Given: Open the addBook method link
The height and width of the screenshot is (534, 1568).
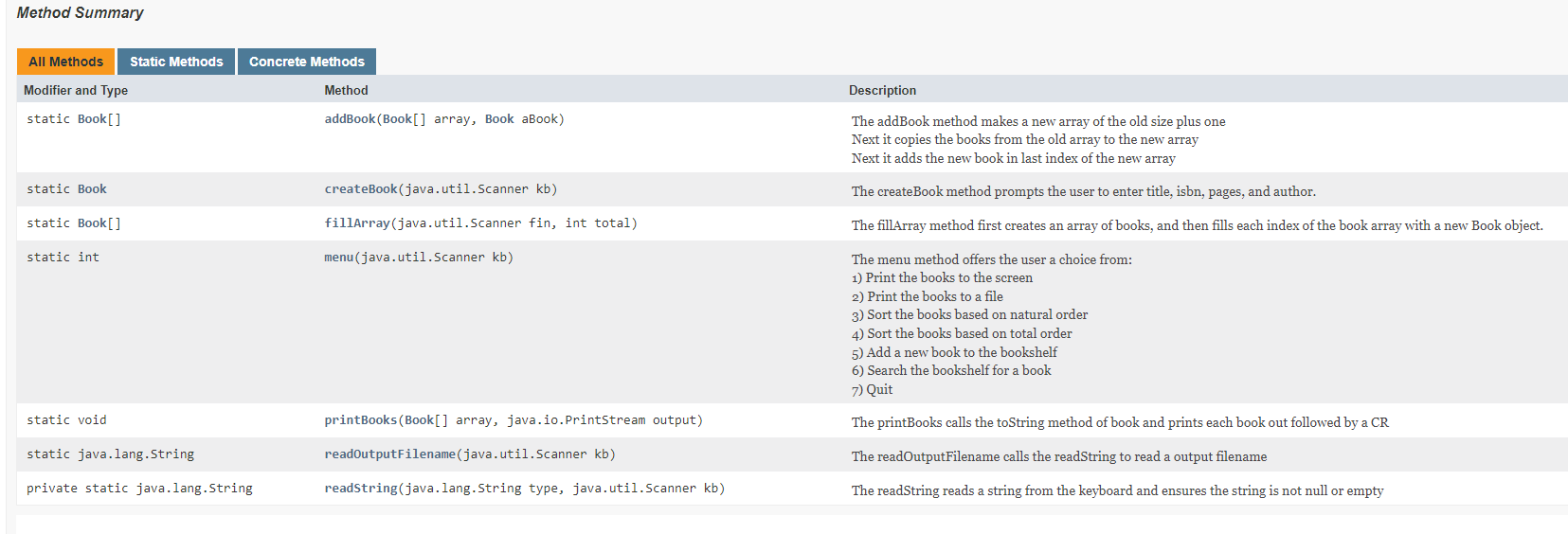Looking at the screenshot, I should tap(351, 119).
